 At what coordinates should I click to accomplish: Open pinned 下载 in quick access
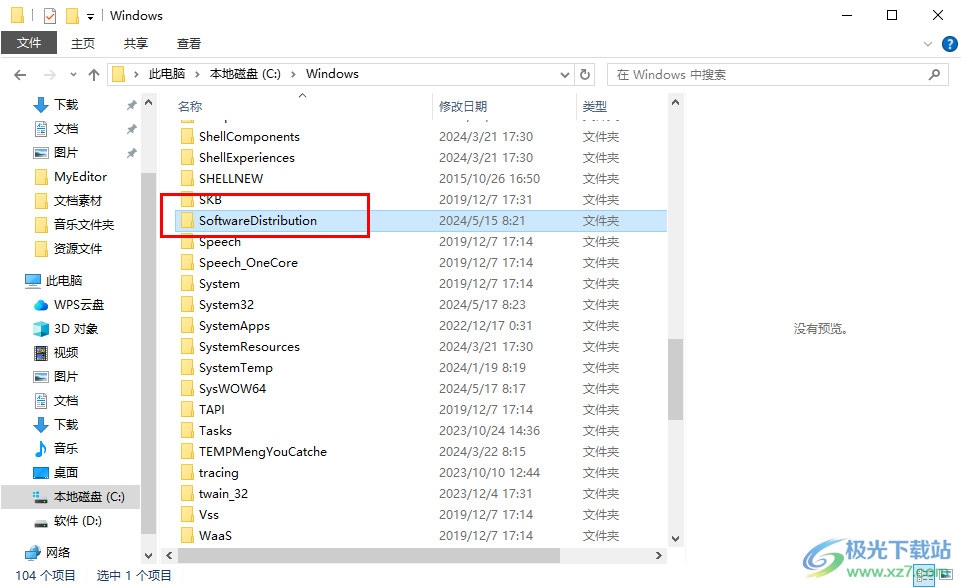click(x=66, y=105)
